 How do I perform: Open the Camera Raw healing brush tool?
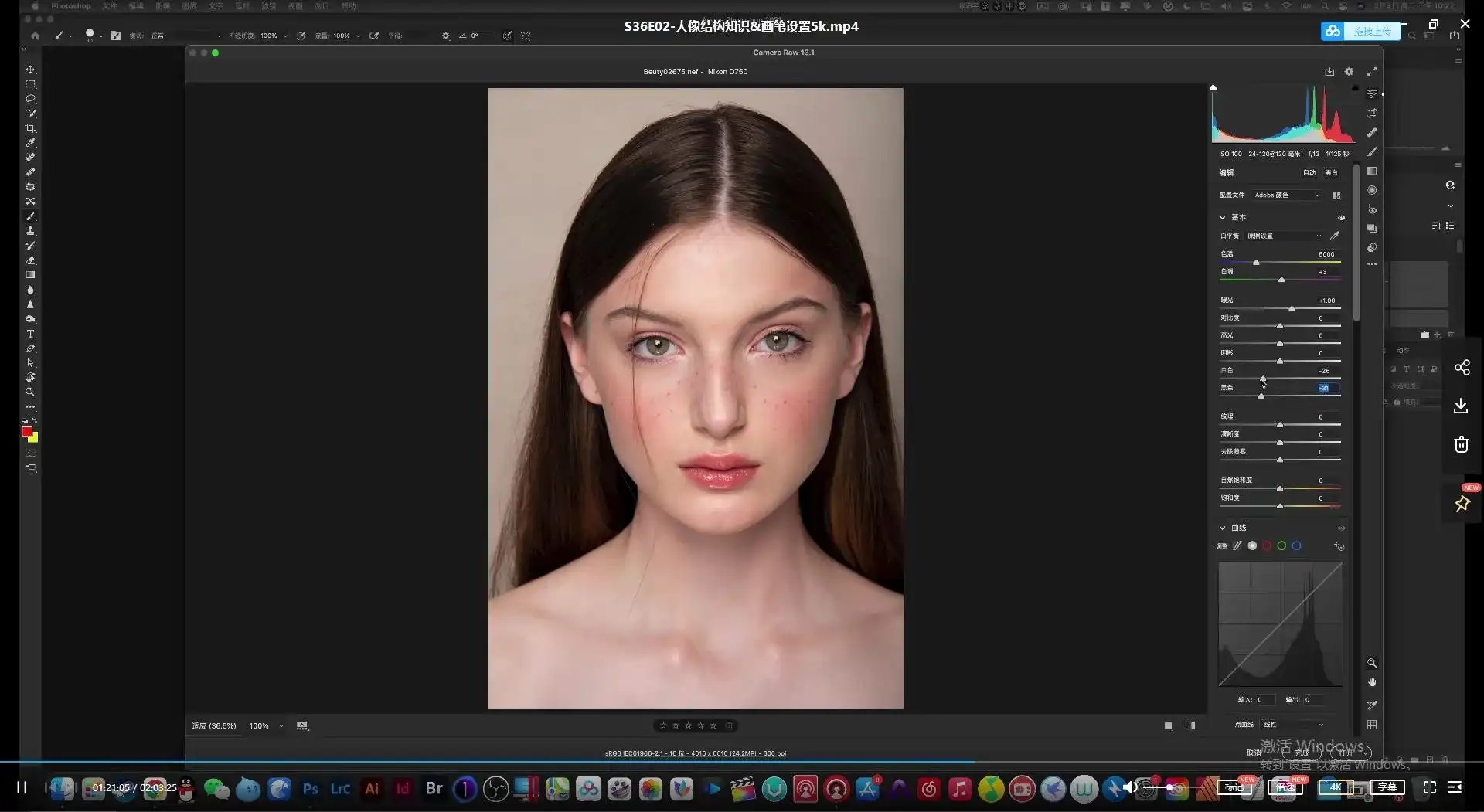[x=1372, y=133]
